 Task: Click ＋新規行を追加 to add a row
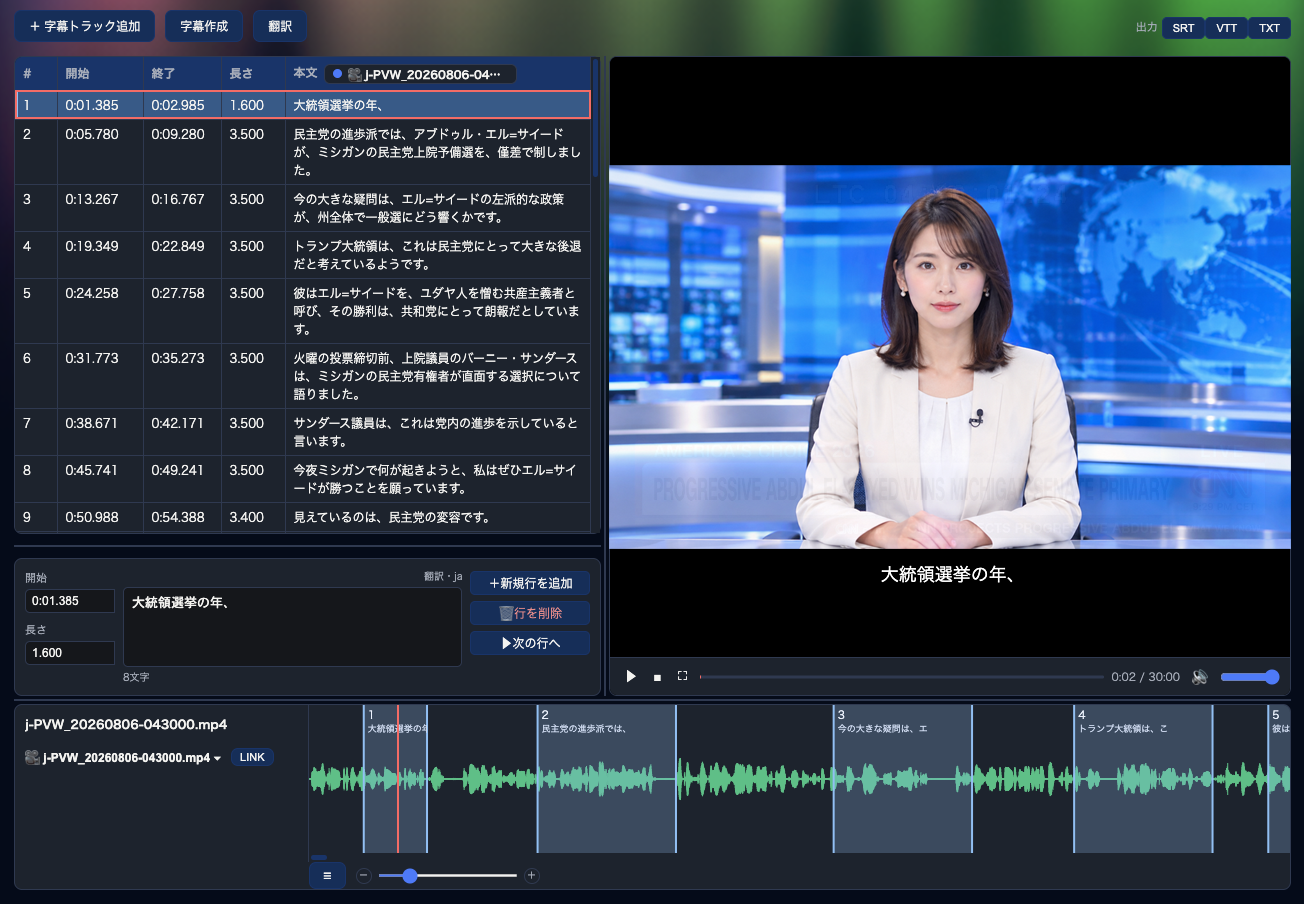(530, 583)
